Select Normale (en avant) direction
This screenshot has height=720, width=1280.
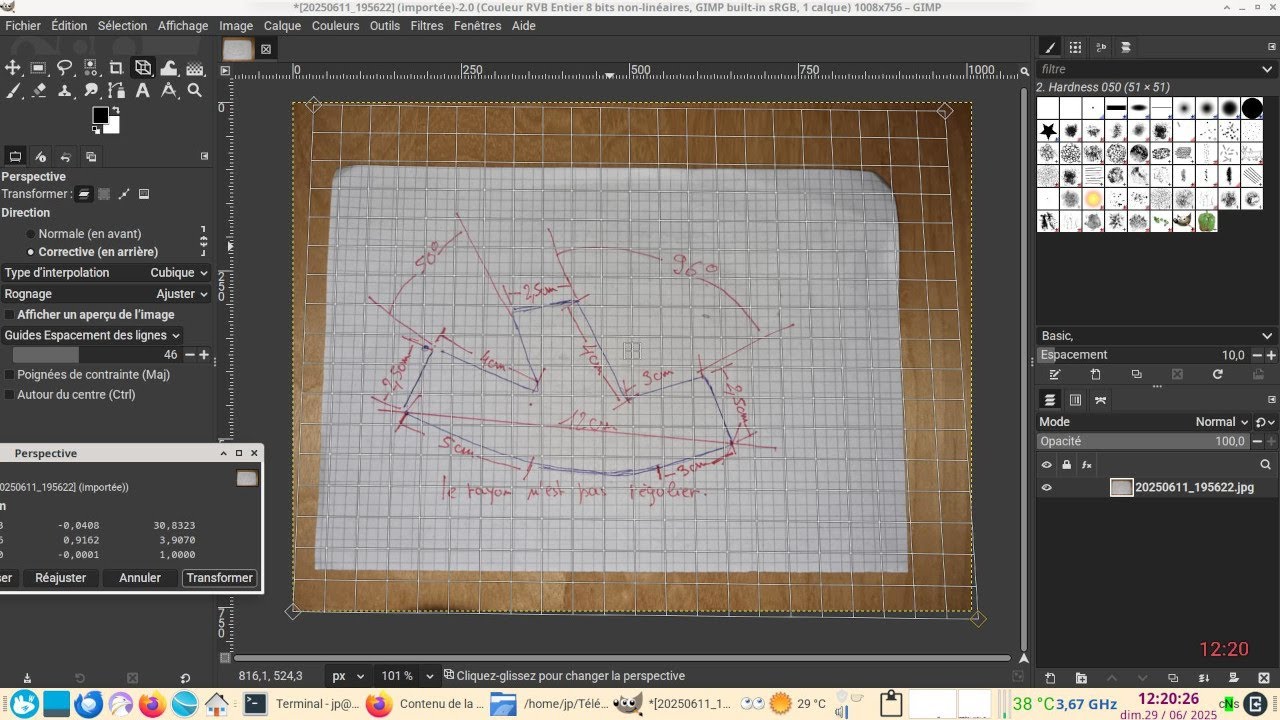(x=85, y=233)
